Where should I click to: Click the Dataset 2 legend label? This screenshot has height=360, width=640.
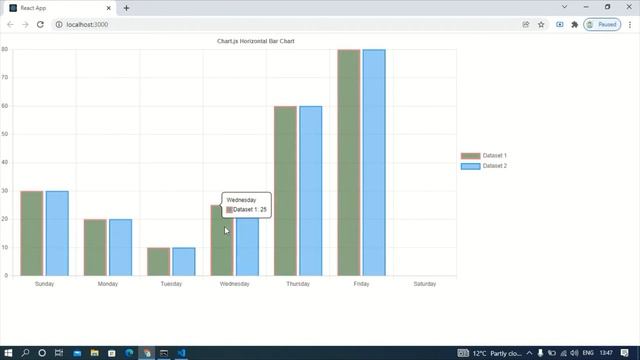point(494,166)
